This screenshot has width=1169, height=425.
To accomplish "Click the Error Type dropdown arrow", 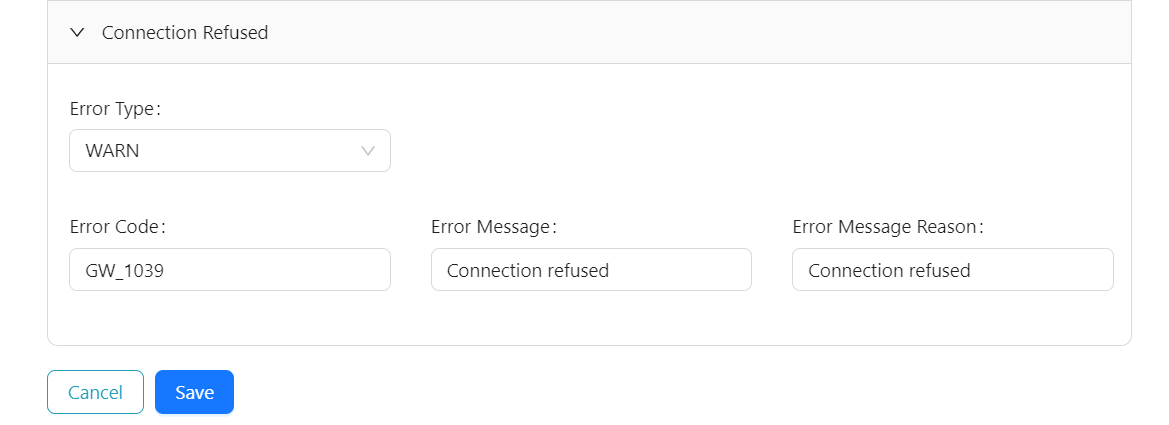I will coord(367,151).
